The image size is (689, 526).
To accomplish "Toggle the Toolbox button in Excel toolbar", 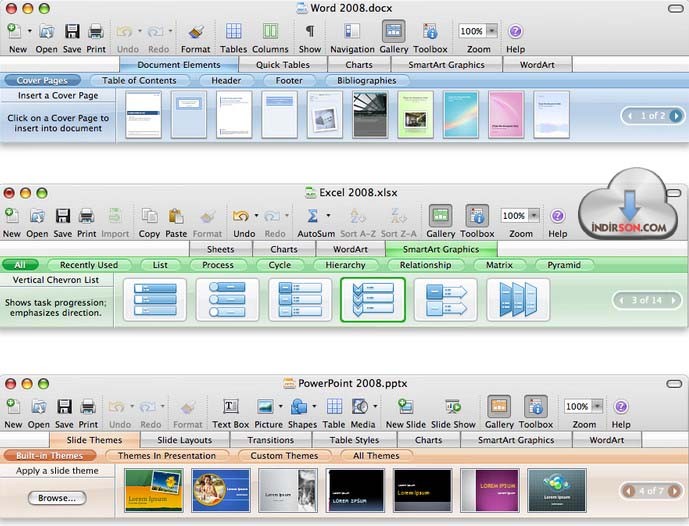I will click(477, 216).
